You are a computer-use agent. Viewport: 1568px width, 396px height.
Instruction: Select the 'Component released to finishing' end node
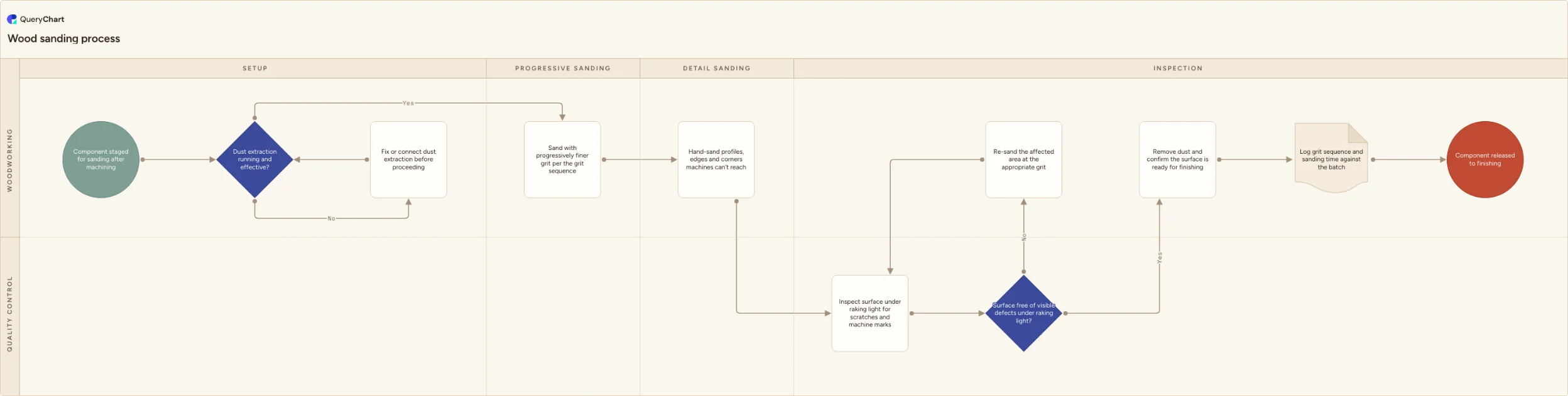tap(1485, 159)
